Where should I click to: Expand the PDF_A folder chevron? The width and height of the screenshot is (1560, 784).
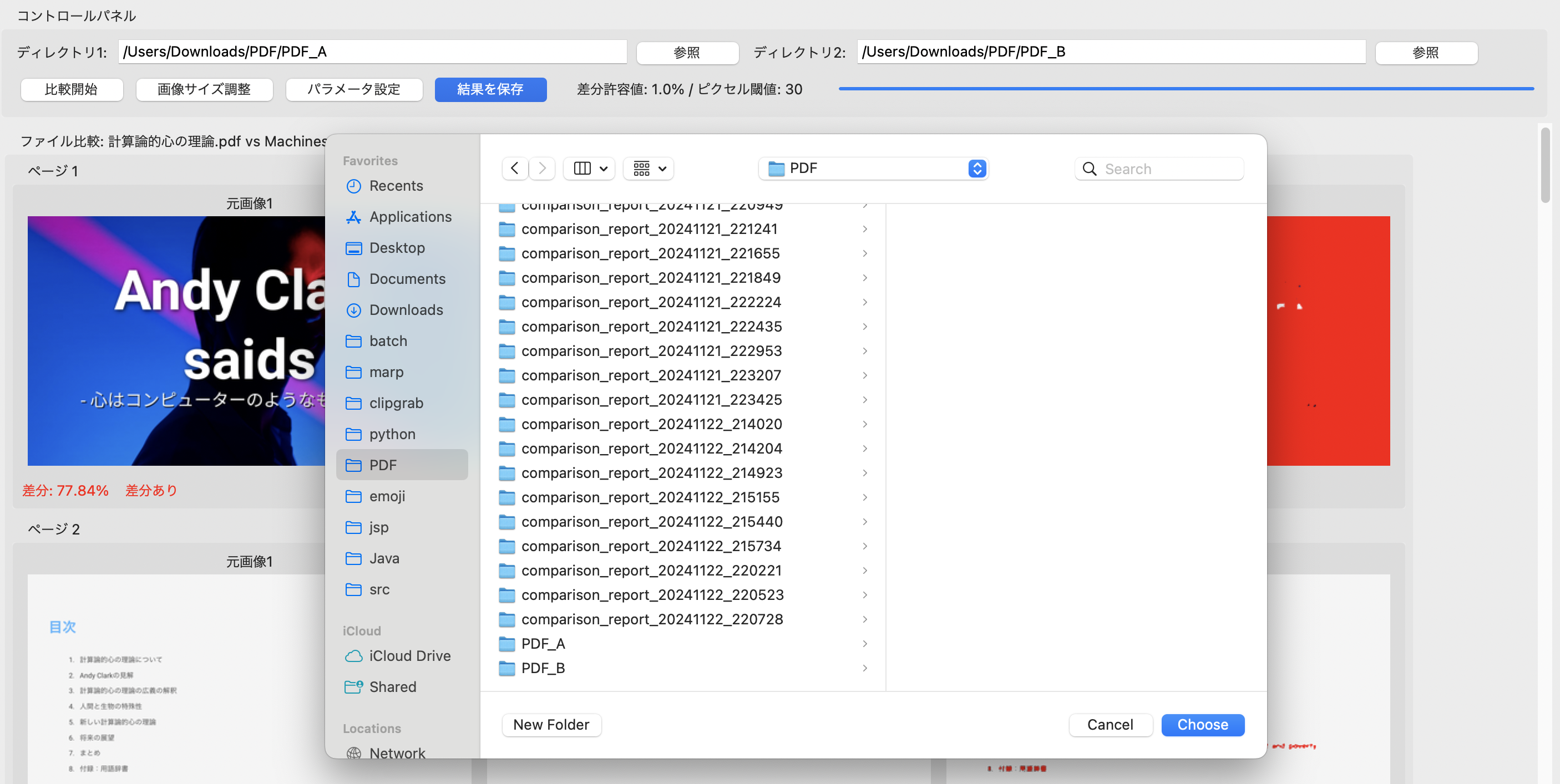pyautogui.click(x=865, y=644)
